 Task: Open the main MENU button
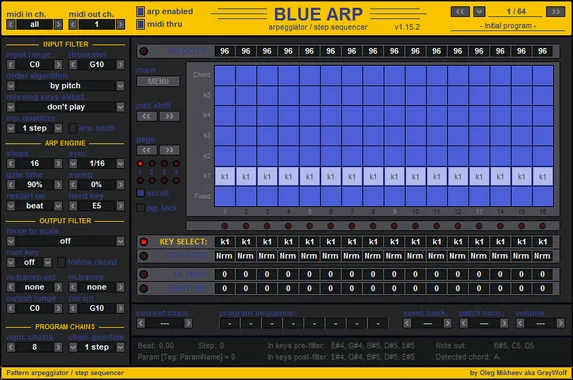pos(158,81)
